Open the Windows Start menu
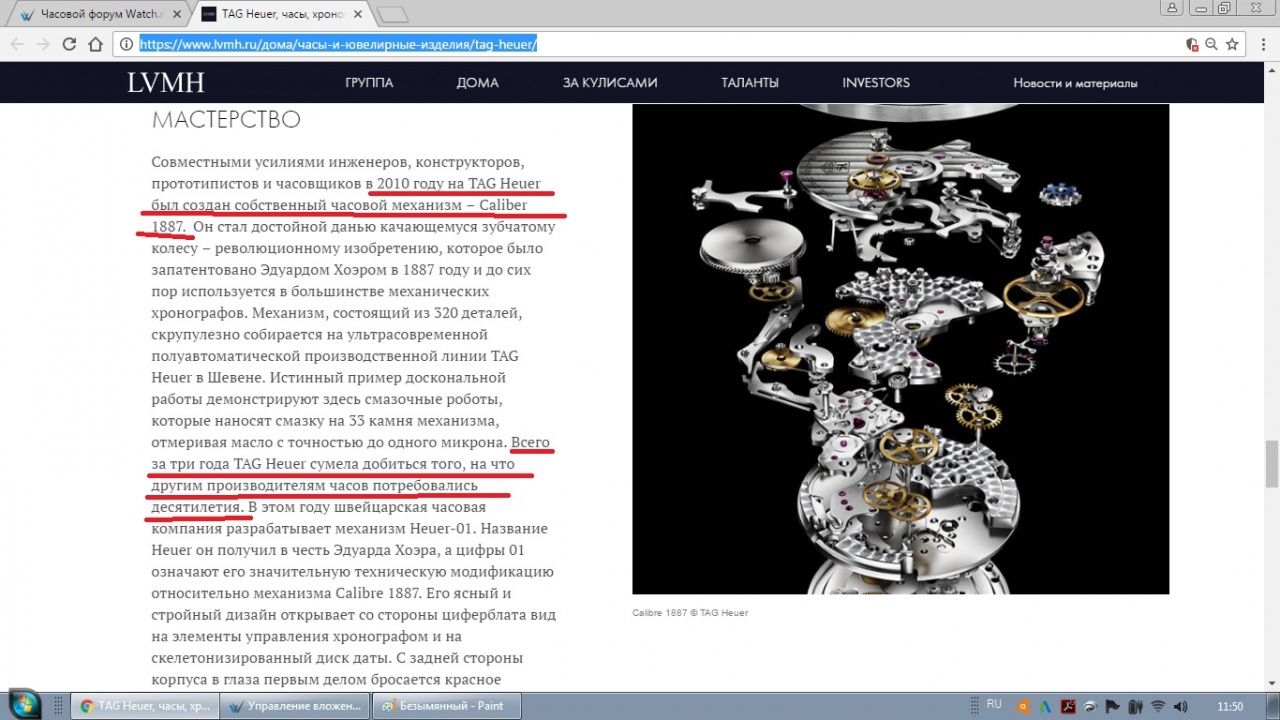Screen dimensions: 1280x720 pos(22,704)
